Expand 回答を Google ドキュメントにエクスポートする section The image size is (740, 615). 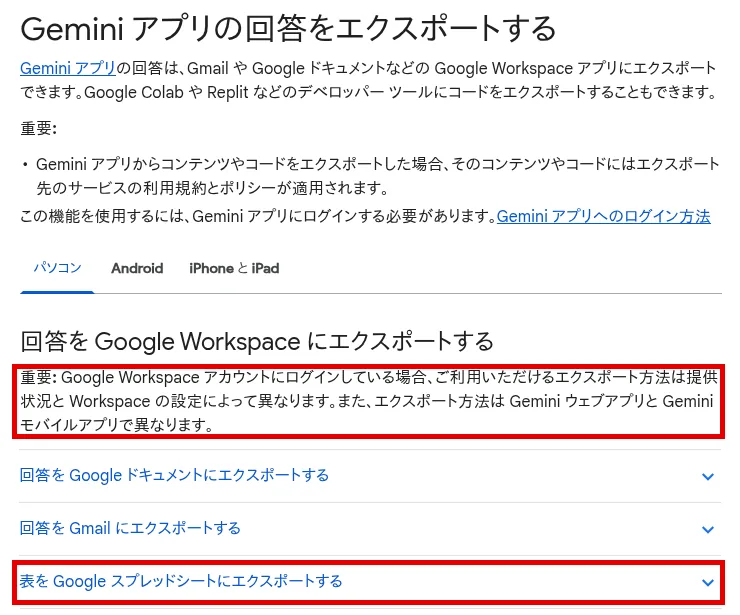(370, 475)
